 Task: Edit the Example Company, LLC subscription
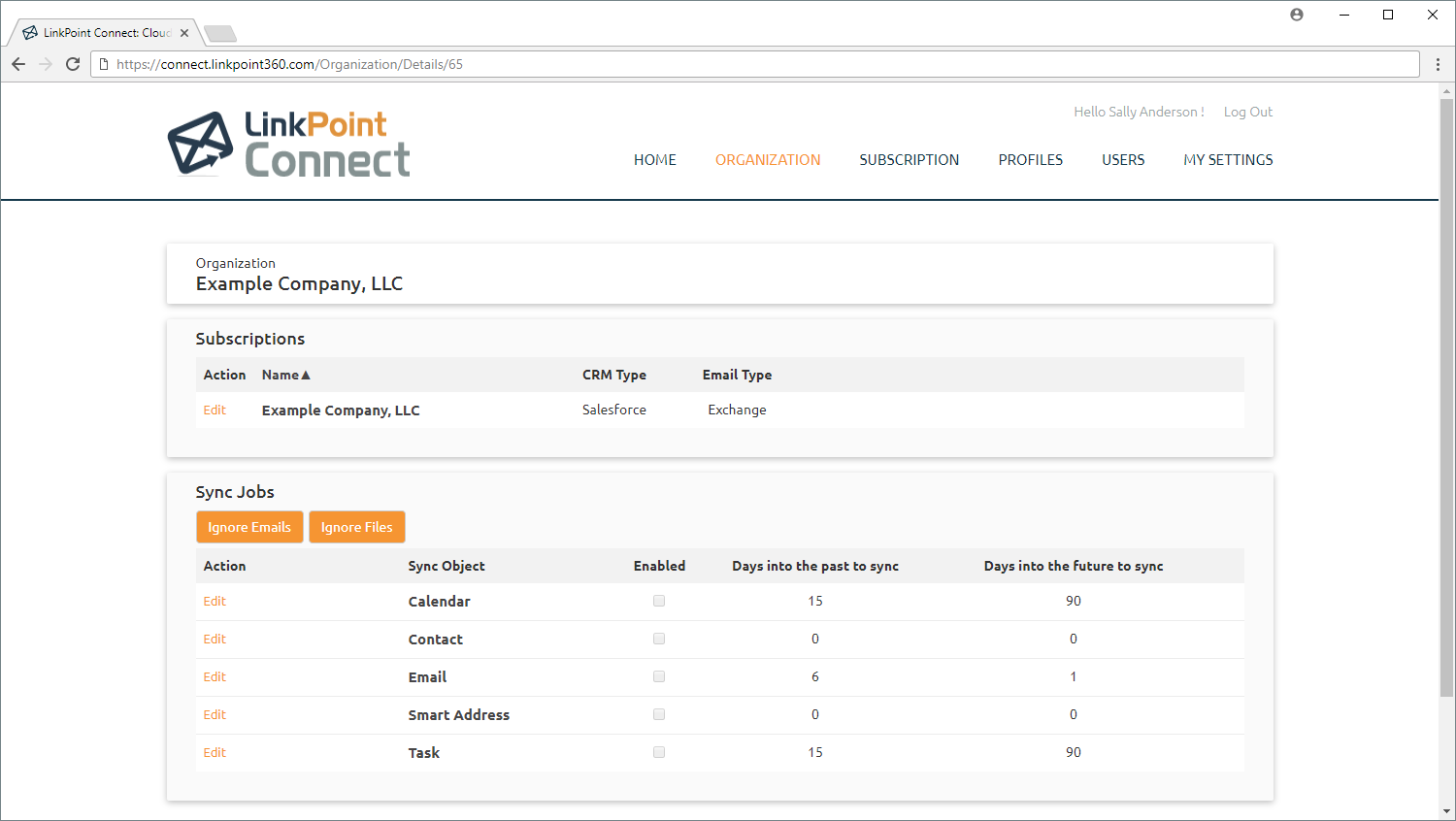[215, 410]
